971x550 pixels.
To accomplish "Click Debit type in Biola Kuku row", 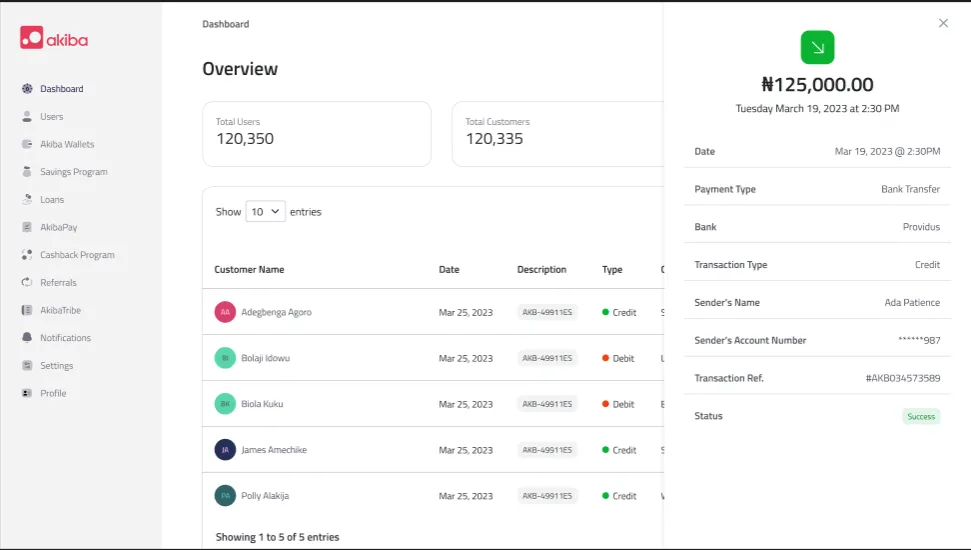I will click(x=618, y=404).
